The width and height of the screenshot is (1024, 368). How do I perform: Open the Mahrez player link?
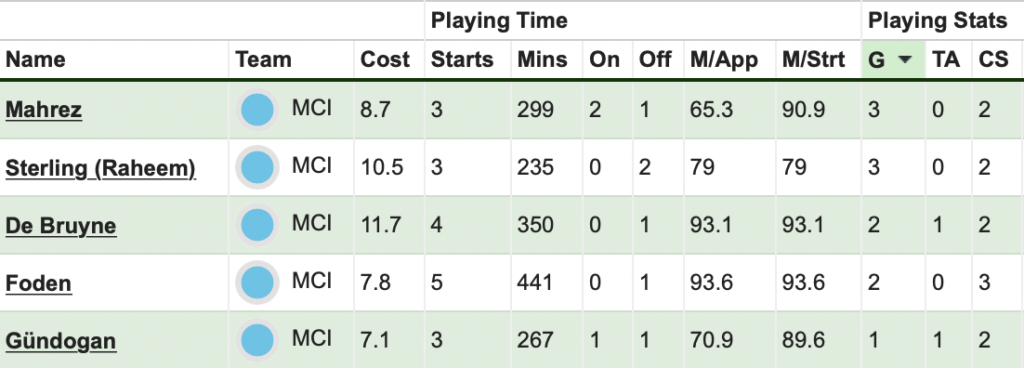tap(44, 110)
